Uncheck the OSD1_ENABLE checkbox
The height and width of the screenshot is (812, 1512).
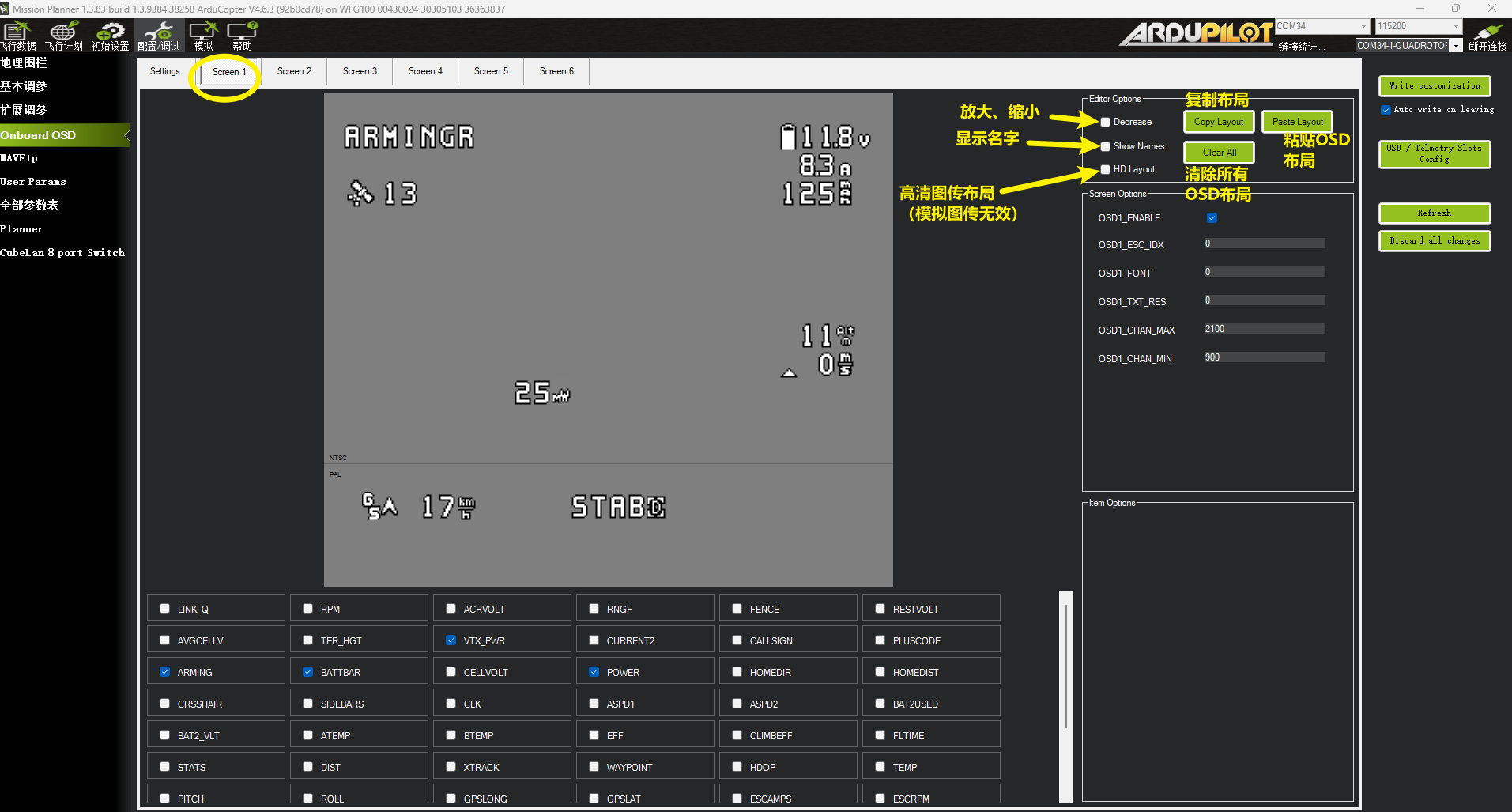click(x=1212, y=218)
